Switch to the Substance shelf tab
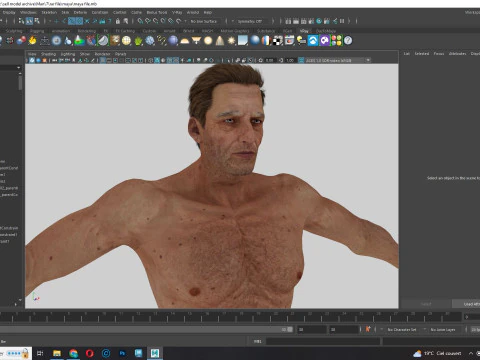Image resolution: width=480 pixels, height=360 pixels. 266,31
